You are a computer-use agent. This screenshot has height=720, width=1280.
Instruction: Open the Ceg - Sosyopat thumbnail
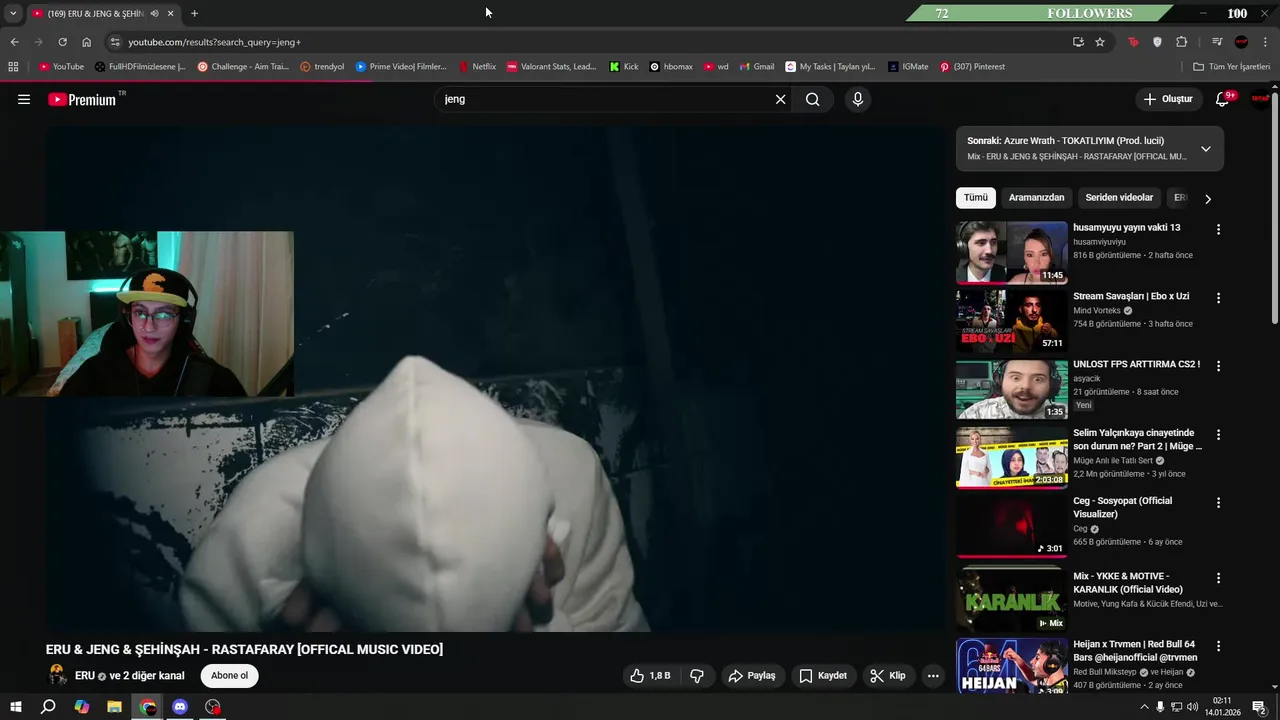tap(1012, 526)
